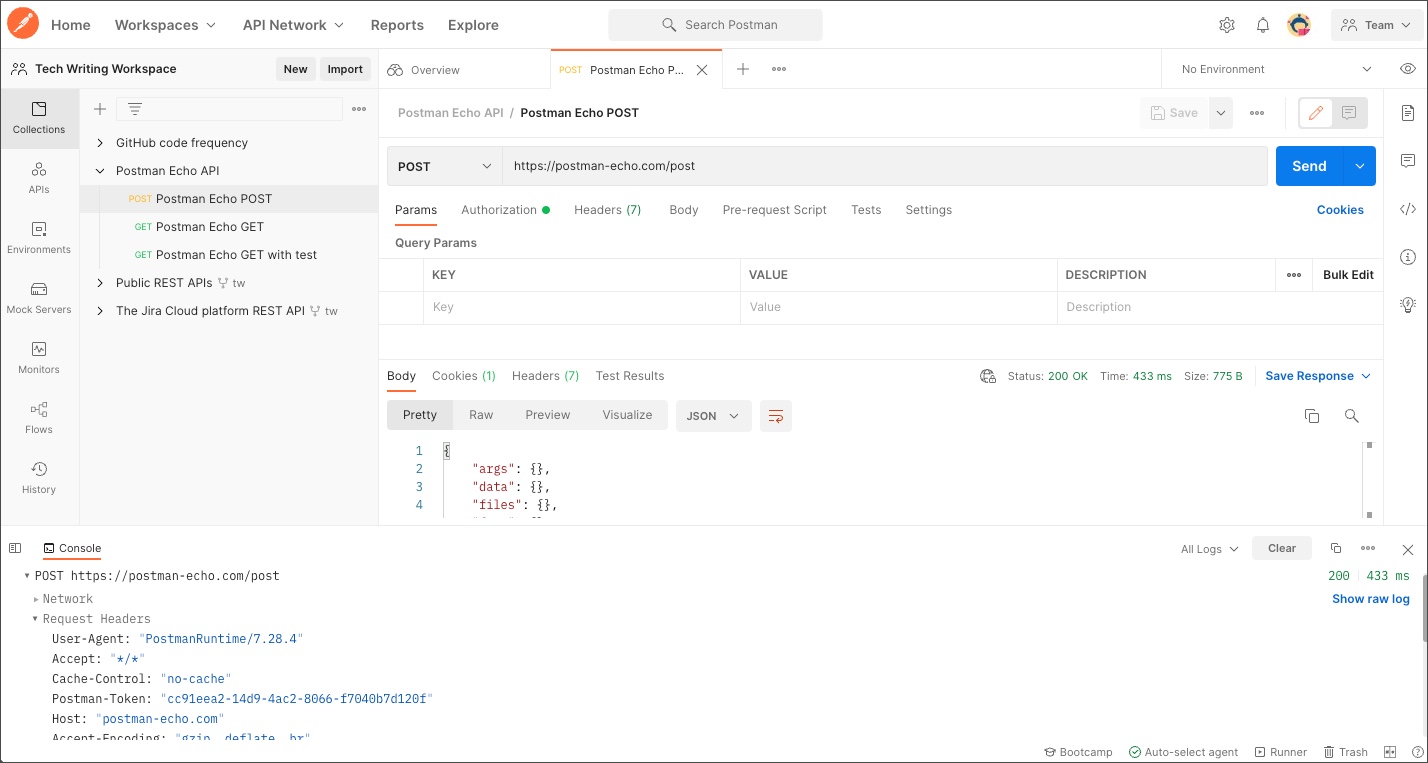Open the notifications bell icon

[x=1263, y=25]
